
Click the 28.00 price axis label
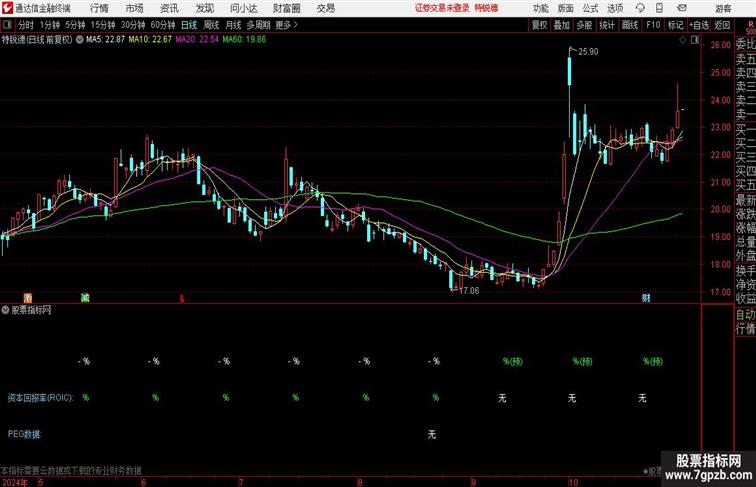click(x=720, y=45)
